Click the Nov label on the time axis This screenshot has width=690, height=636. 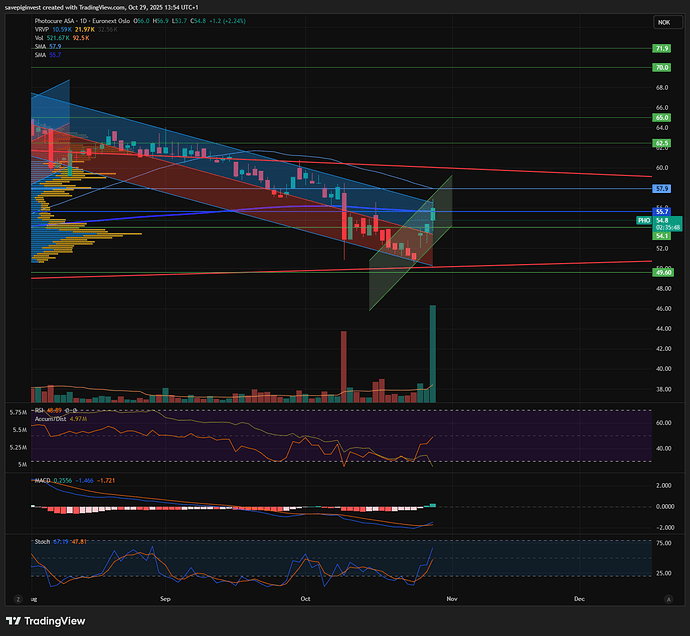point(451,597)
